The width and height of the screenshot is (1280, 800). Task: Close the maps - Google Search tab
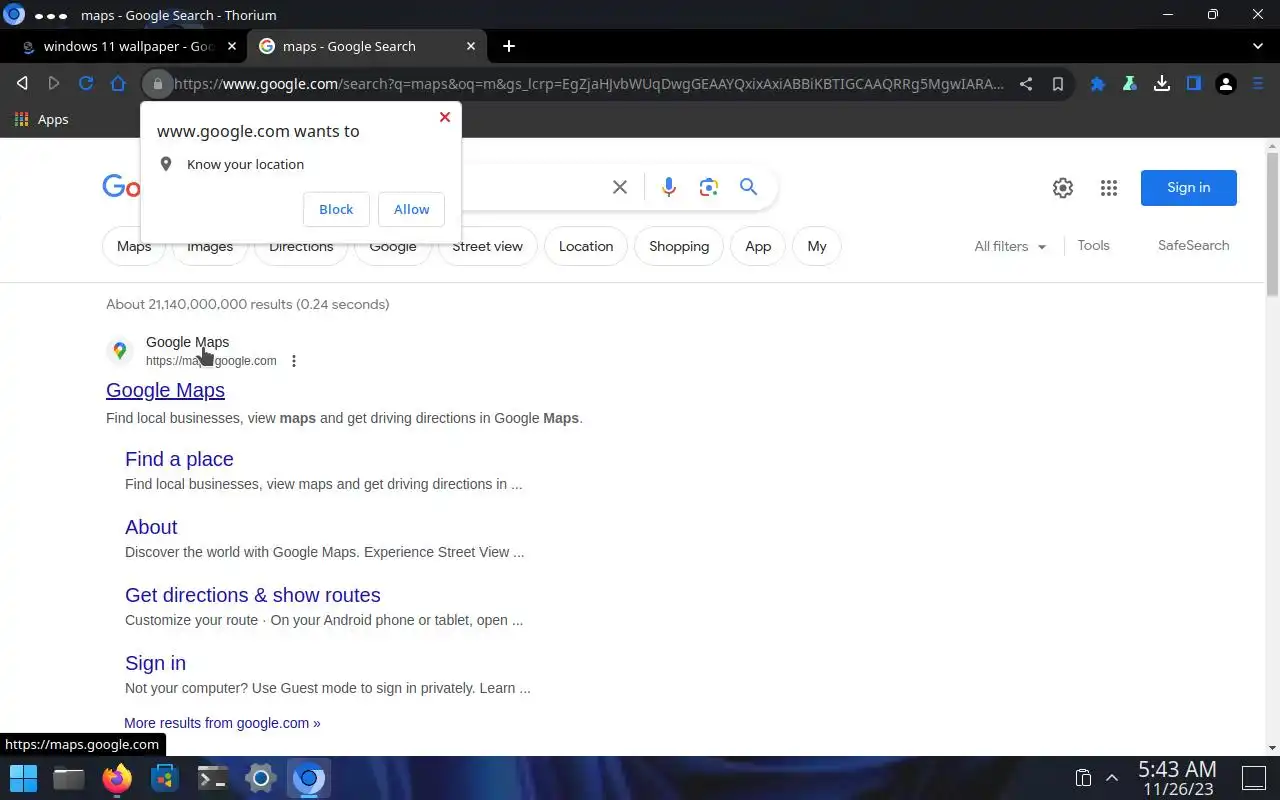coord(471,46)
